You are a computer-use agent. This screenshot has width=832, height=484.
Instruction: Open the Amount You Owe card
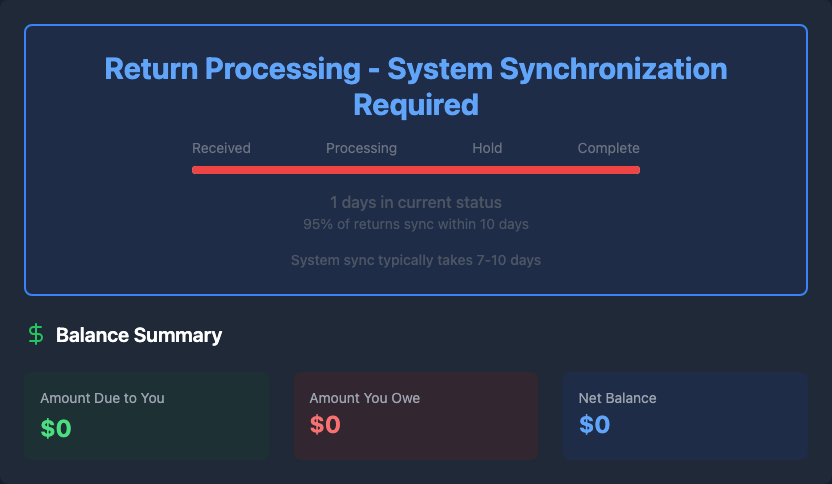tap(415, 415)
